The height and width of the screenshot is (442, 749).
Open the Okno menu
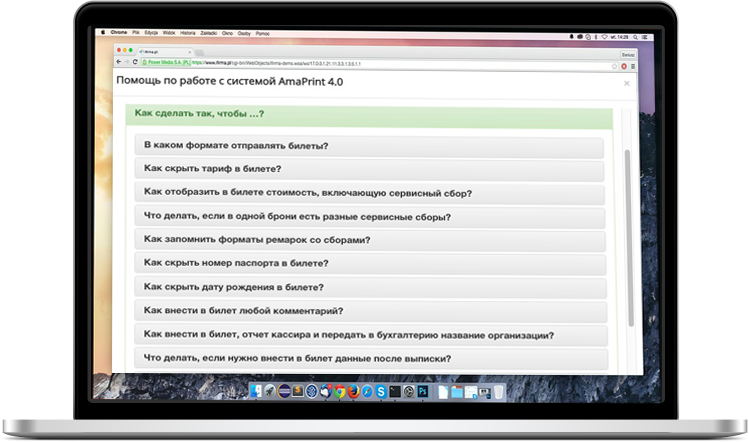(x=227, y=33)
